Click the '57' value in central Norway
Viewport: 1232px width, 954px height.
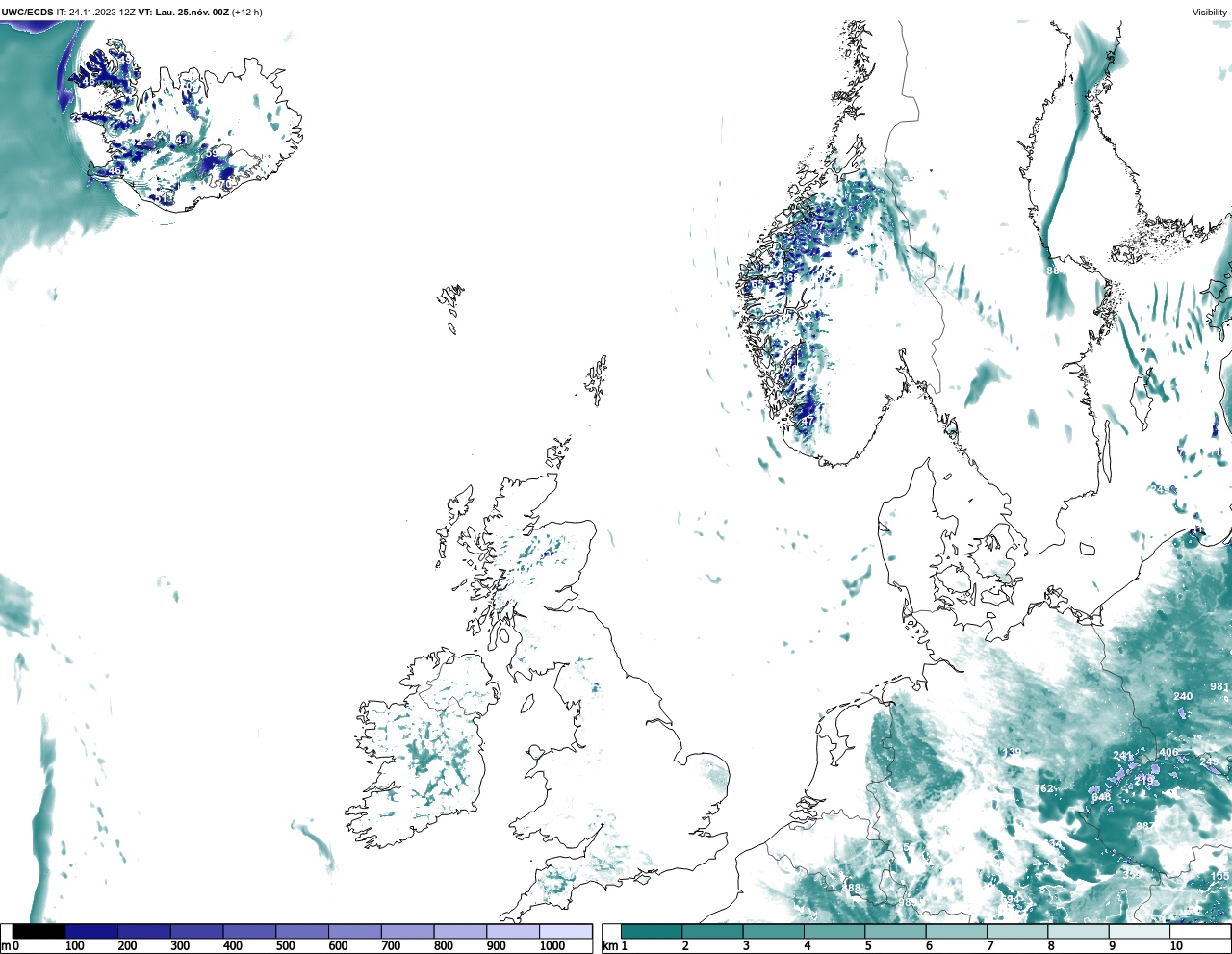tap(818, 225)
